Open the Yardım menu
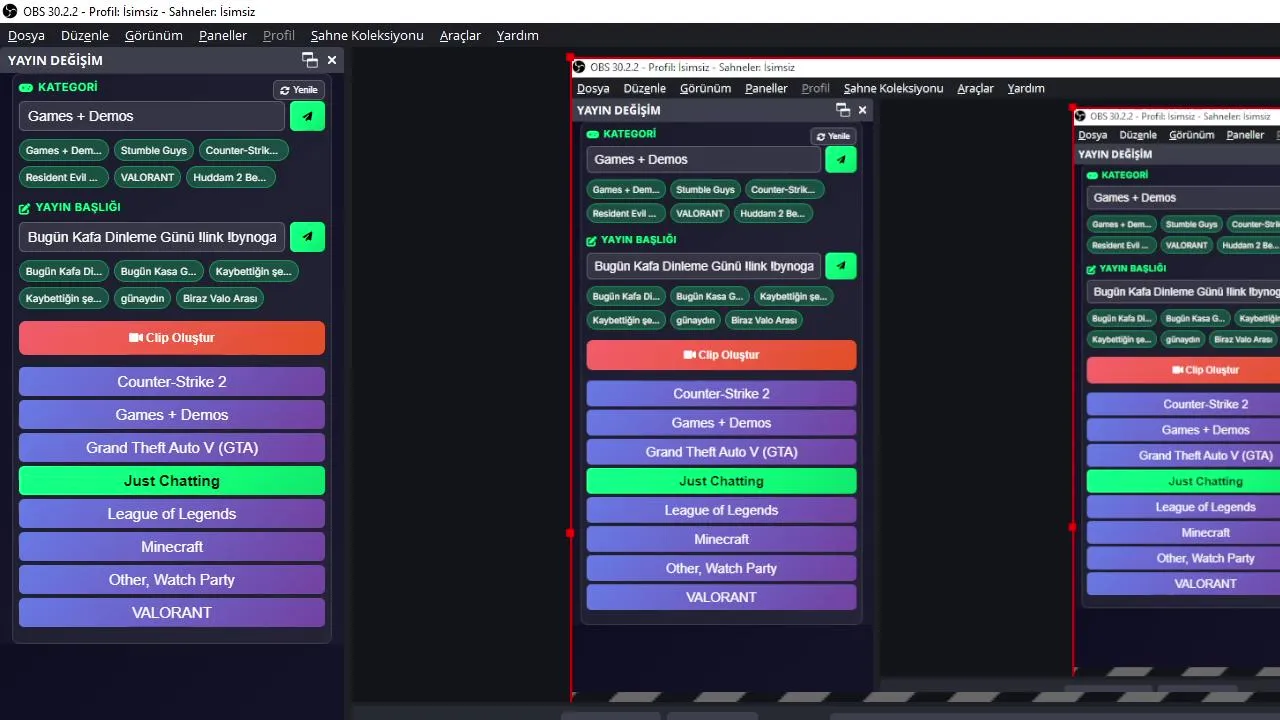This screenshot has height=720, width=1280. coord(518,35)
